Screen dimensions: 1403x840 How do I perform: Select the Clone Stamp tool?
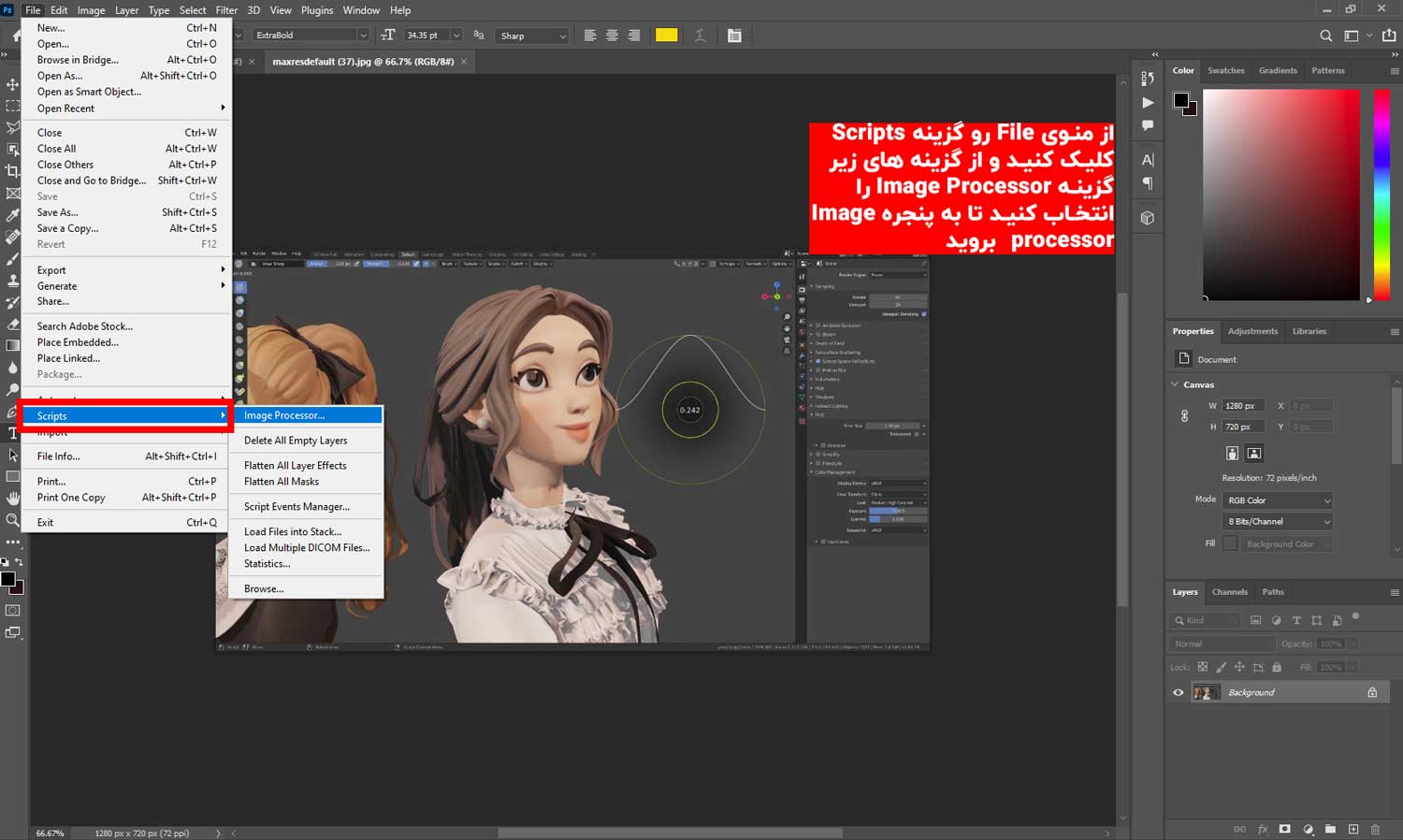12,280
